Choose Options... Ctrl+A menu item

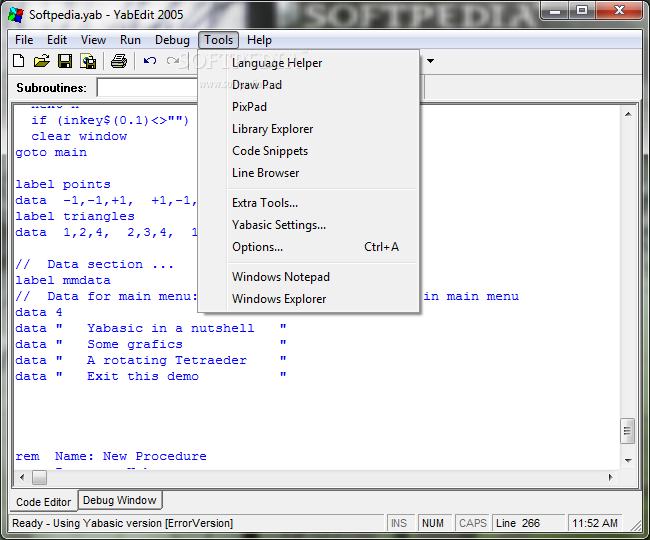click(309, 247)
